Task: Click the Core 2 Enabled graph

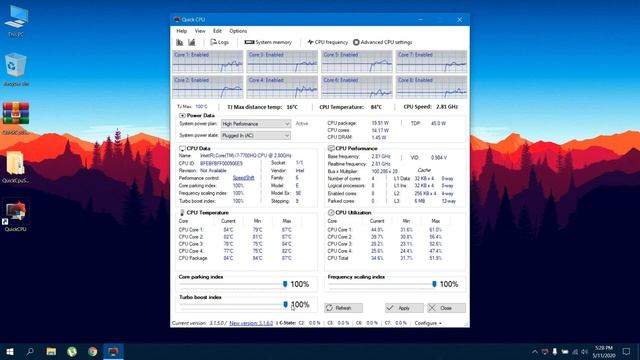Action: pos(208,87)
